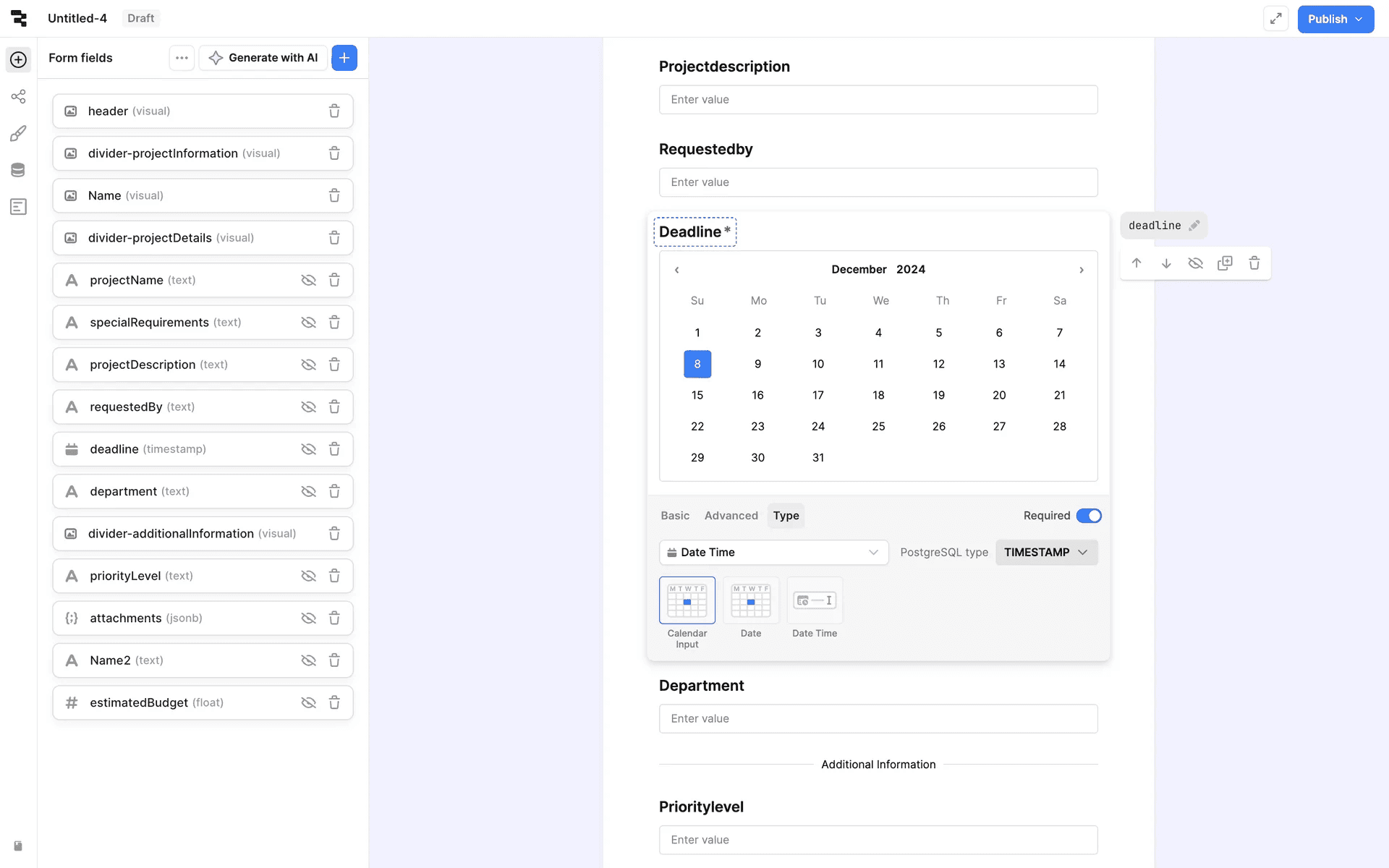This screenshot has width=1389, height=868.
Task: Toggle visibility of estimatedBudget field
Action: click(x=308, y=702)
